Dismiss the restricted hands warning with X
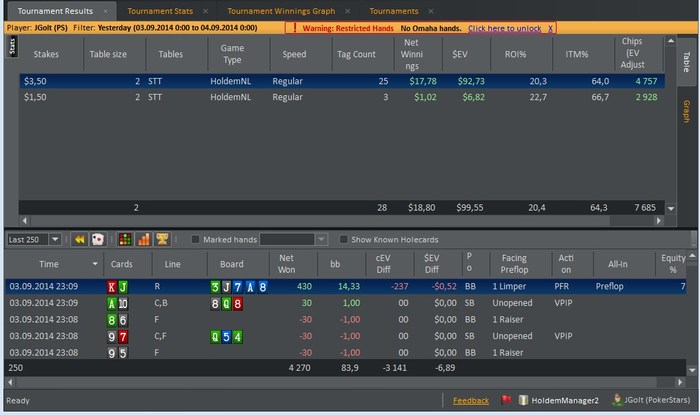 click(550, 28)
